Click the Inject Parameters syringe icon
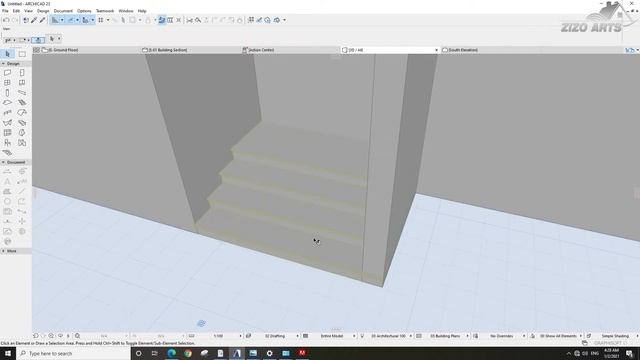This screenshot has width=640, height=360. pos(42,20)
